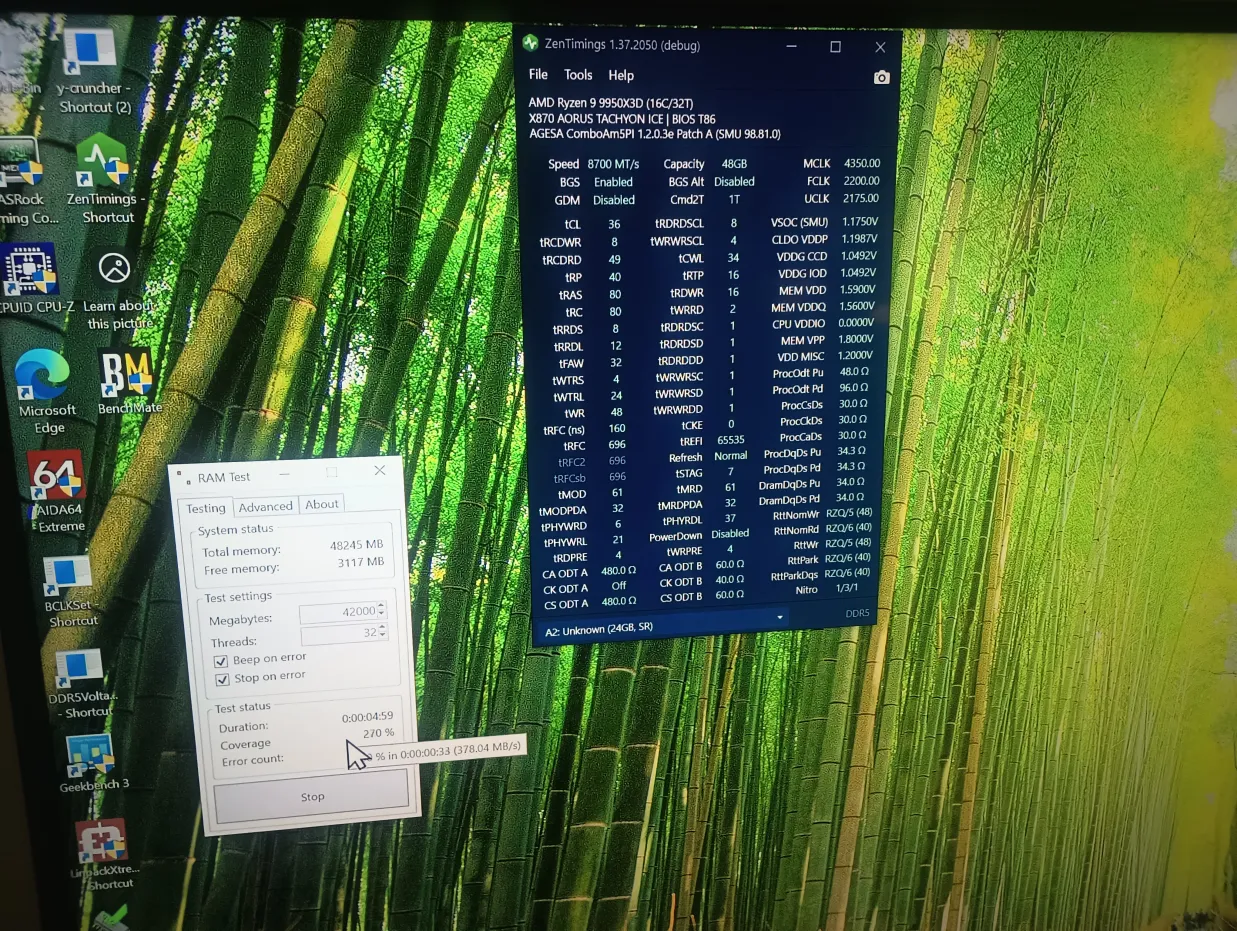Open BenchMate desktop icon
Screen dimensions: 1237x931
click(127, 381)
